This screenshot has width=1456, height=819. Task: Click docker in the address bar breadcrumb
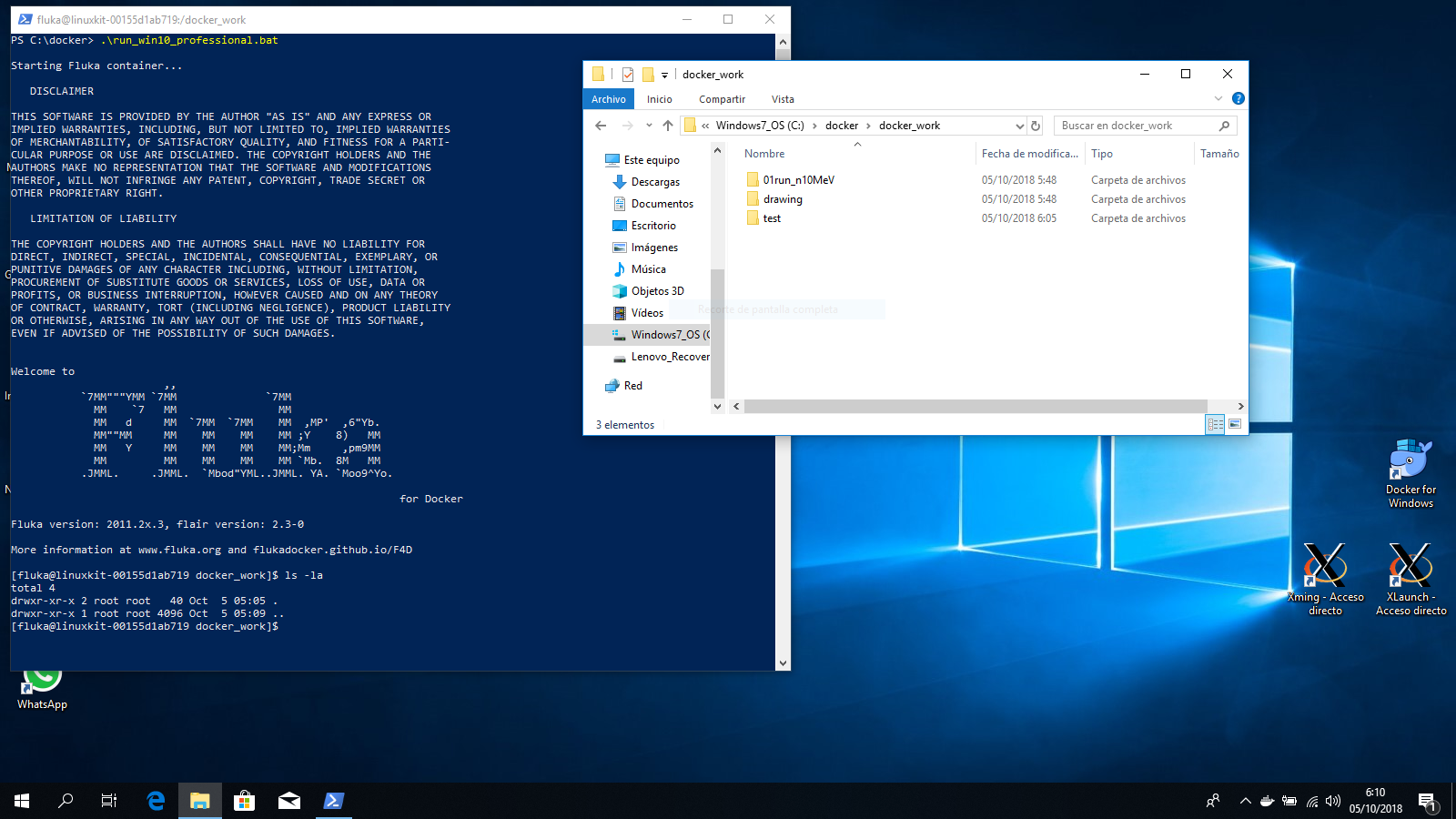842,126
